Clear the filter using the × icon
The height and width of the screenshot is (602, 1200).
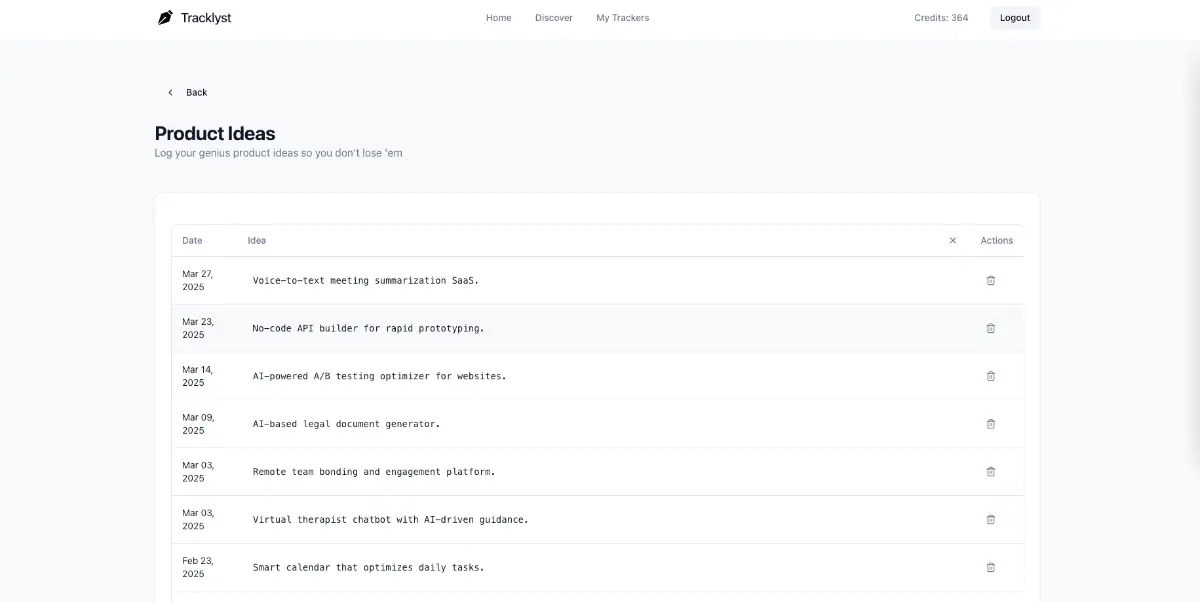point(953,240)
